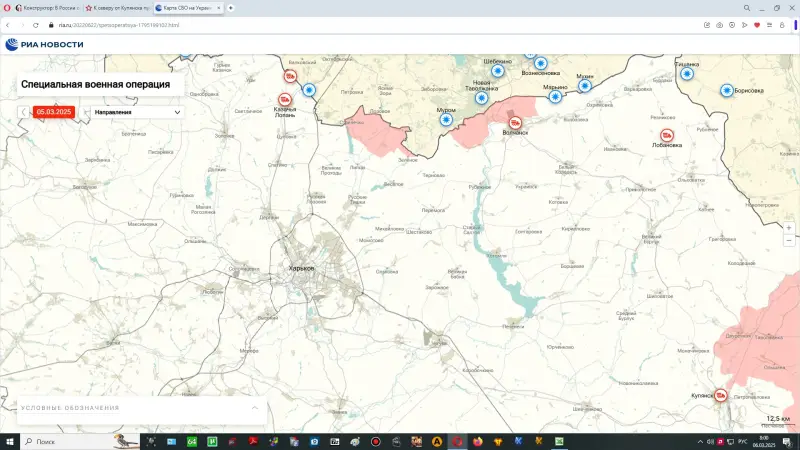Go to previous date with left arrow

click(x=25, y=112)
